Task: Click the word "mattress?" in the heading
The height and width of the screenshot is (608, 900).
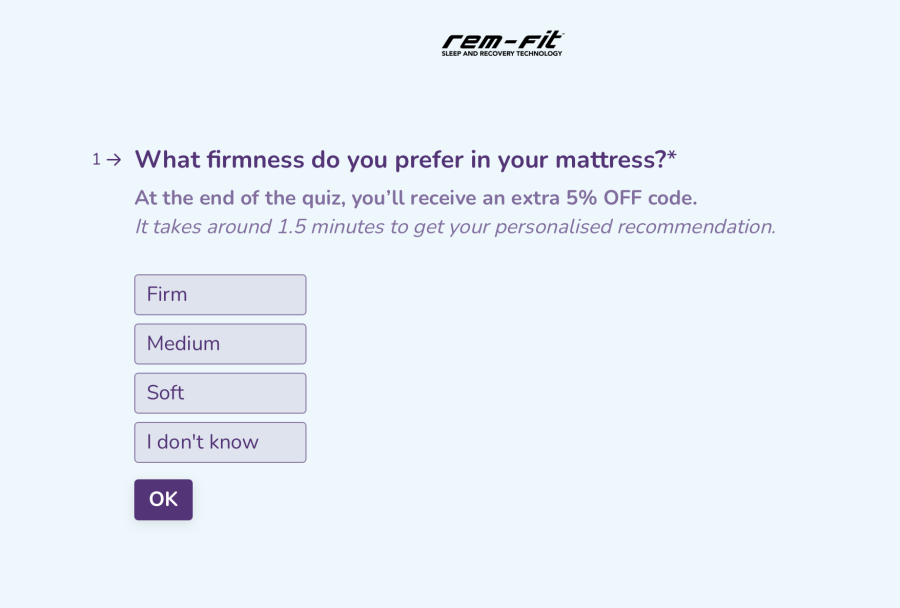Action: [x=610, y=160]
